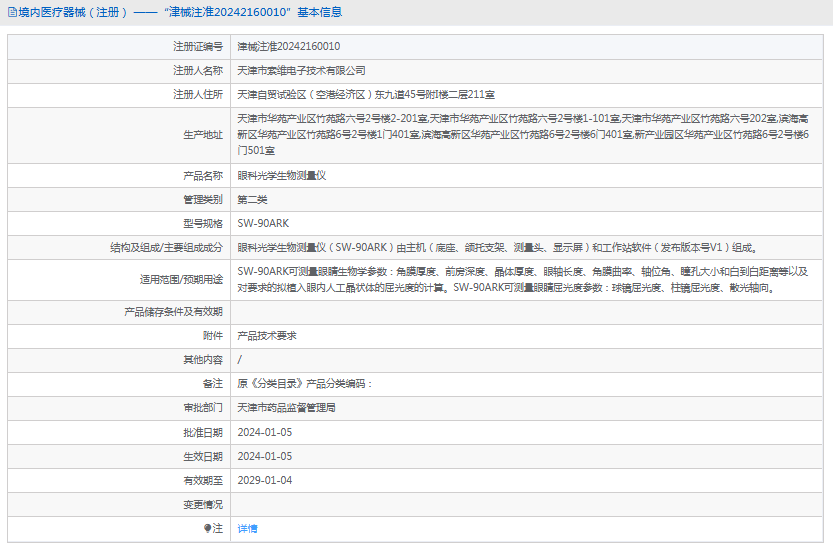Click the 生产地址 label
The height and width of the screenshot is (545, 833).
pyautogui.click(x=203, y=135)
